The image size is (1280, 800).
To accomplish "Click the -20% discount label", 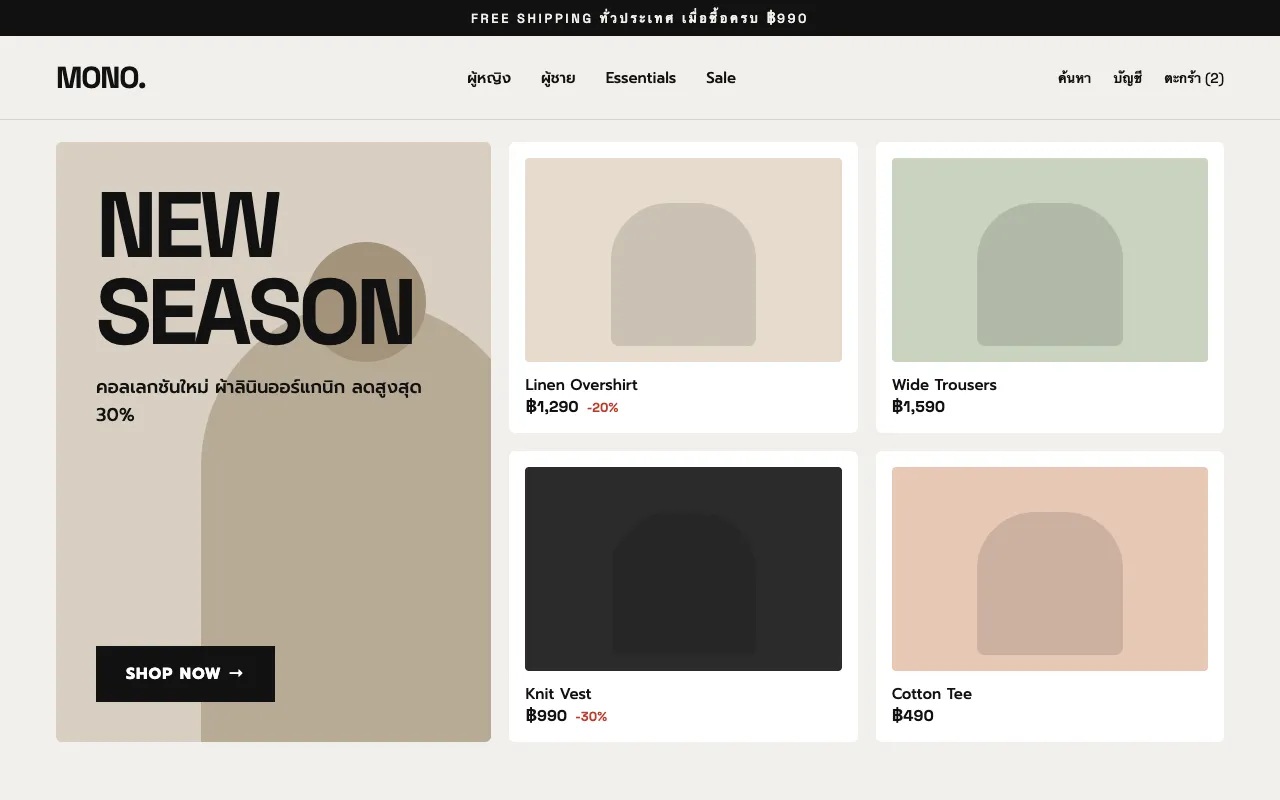I will (603, 408).
